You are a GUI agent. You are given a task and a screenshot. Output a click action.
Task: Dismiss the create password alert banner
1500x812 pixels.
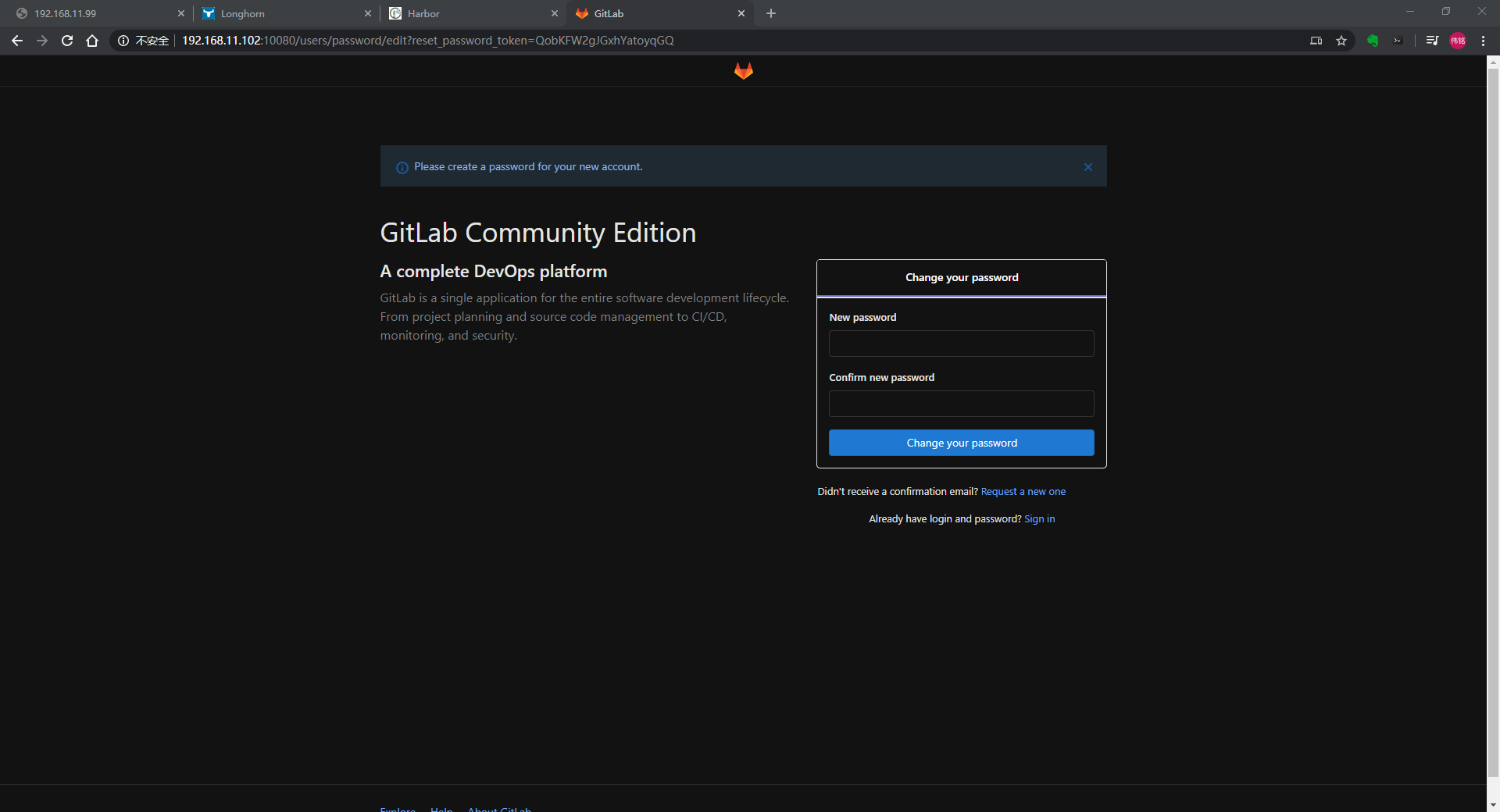point(1088,167)
